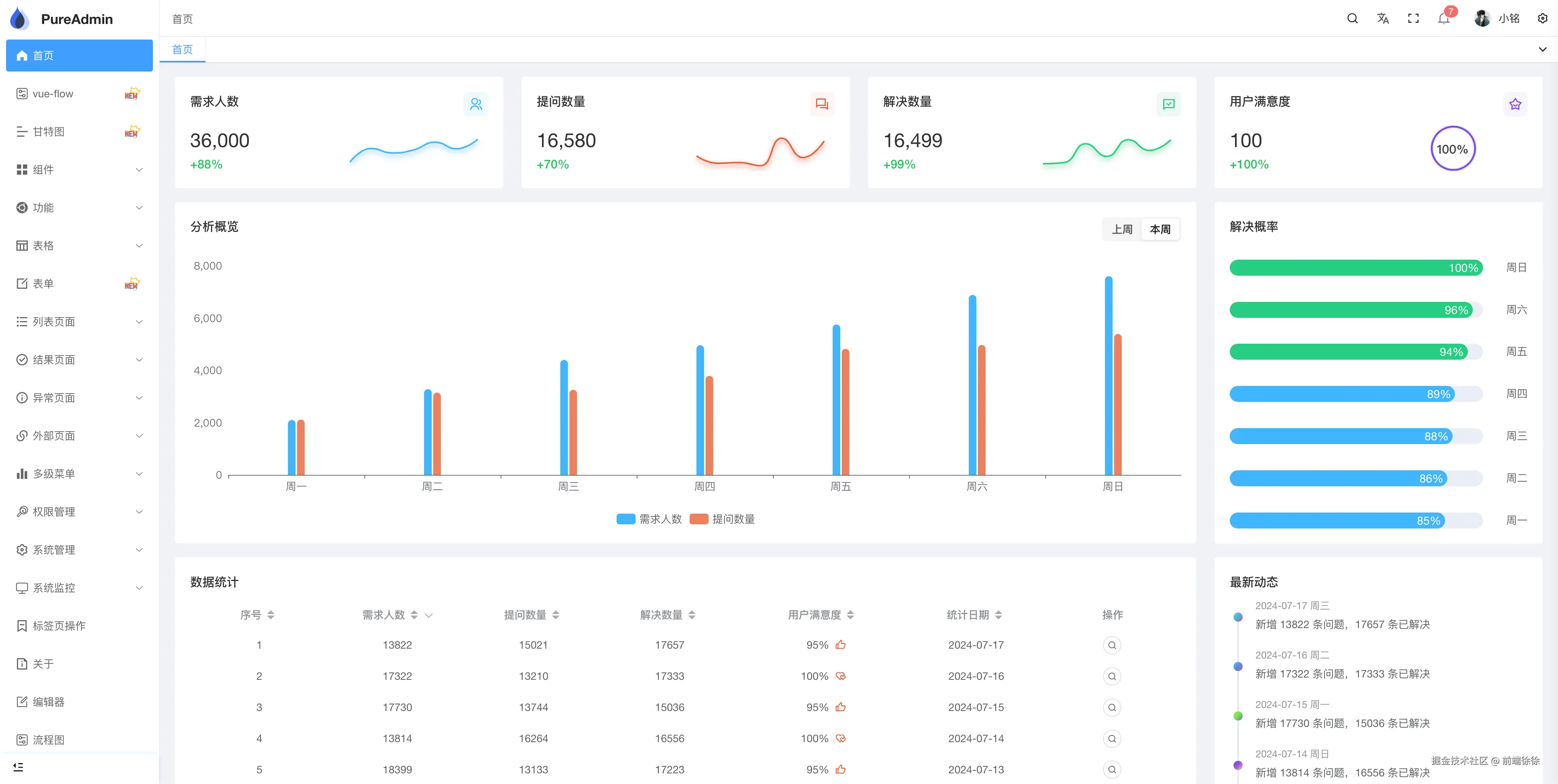Open the language translation switcher icon
Viewport: 1558px width, 784px height.
(x=1383, y=19)
